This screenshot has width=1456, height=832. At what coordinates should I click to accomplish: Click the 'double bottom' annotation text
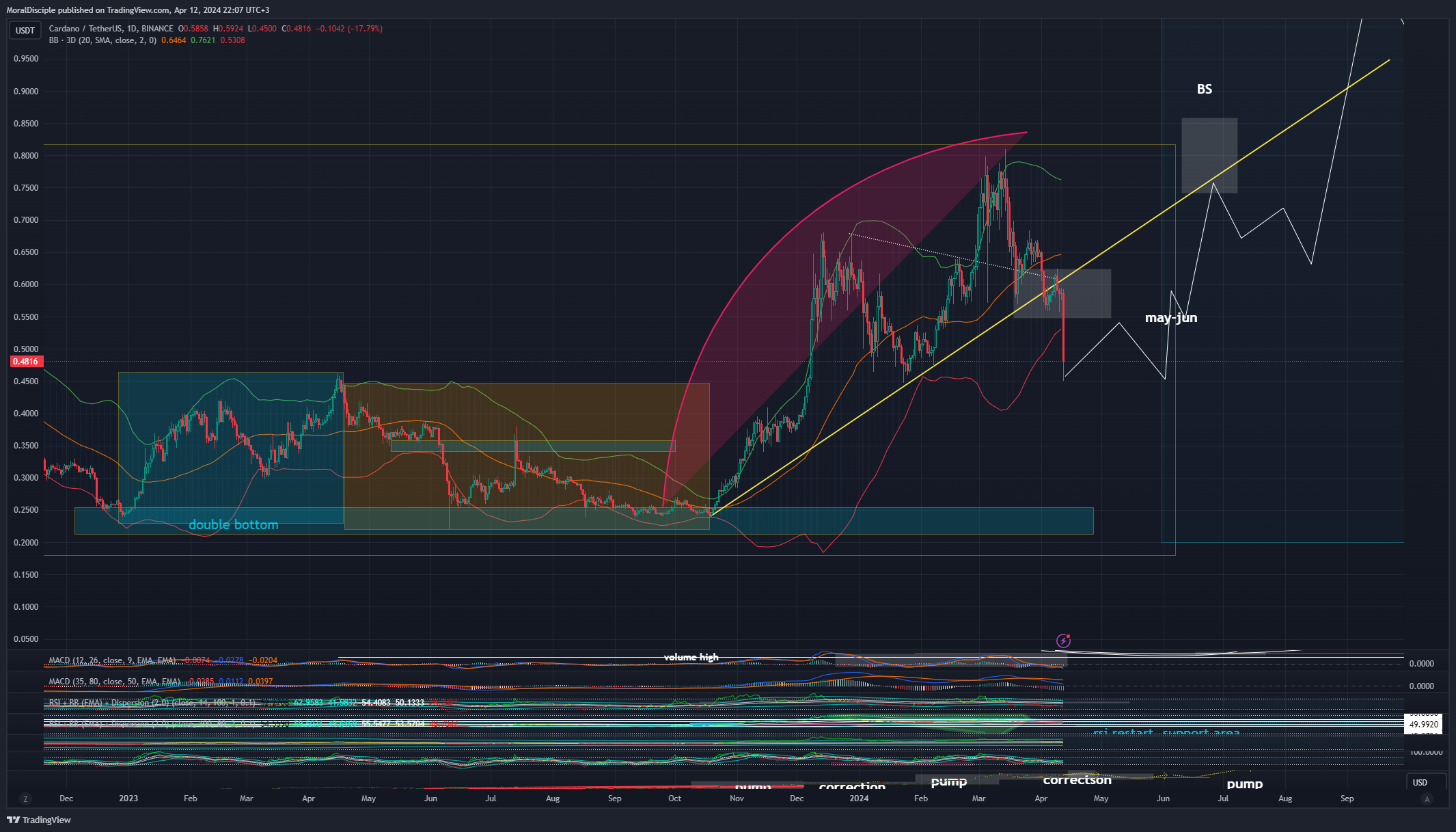point(234,524)
